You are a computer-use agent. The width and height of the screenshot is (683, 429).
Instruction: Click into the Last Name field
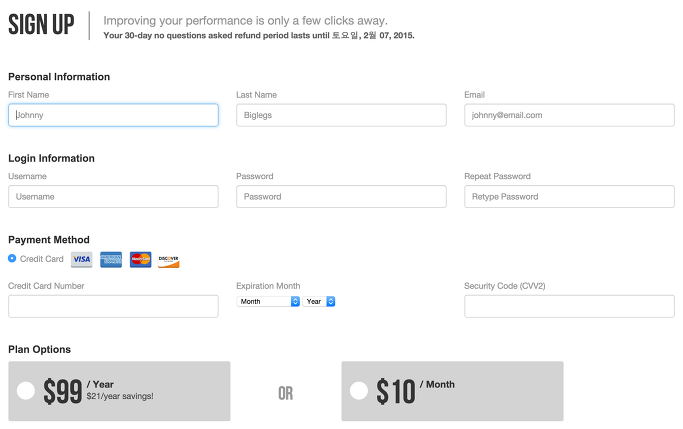tap(341, 115)
